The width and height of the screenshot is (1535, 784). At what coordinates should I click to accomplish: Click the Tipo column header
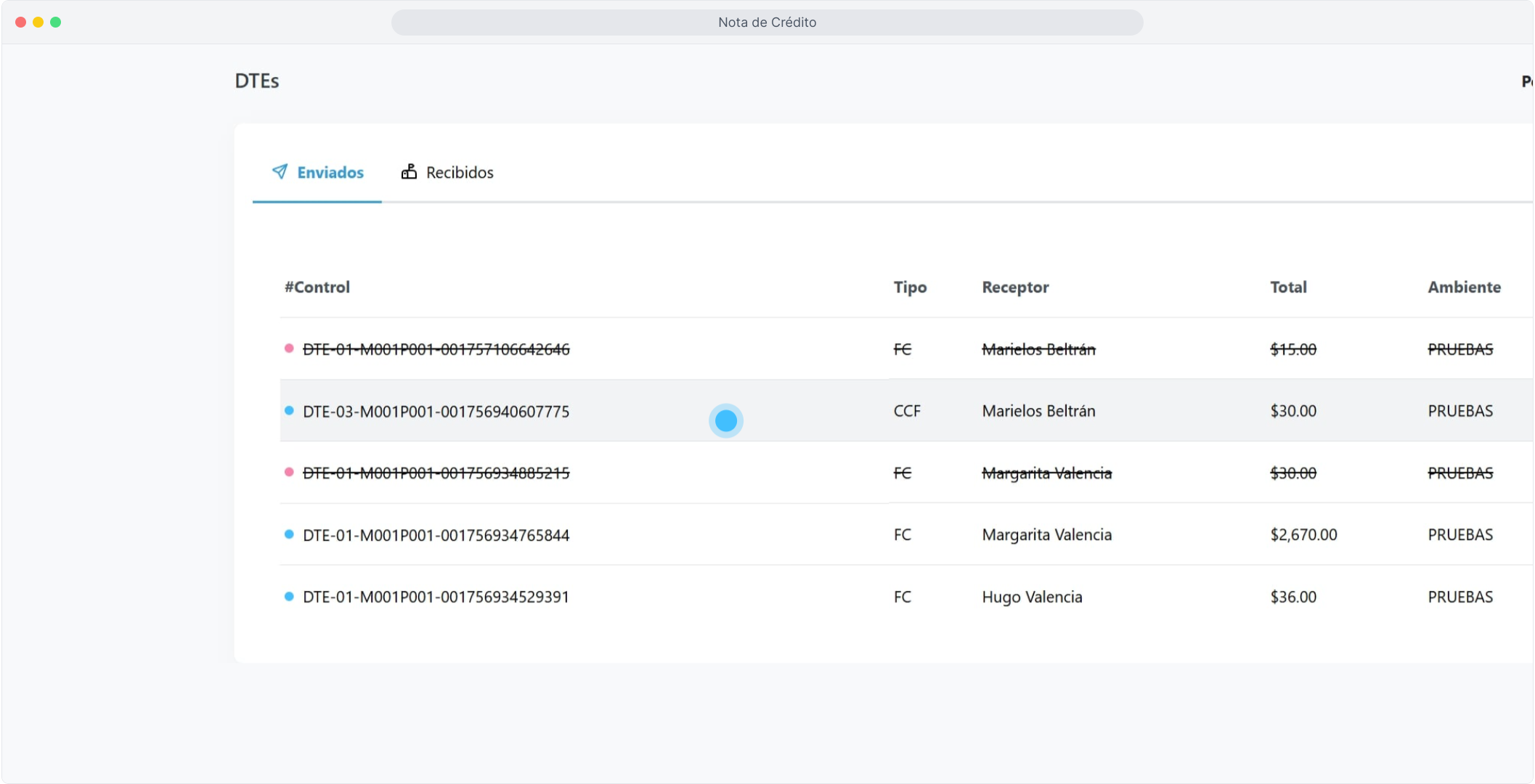tap(910, 287)
